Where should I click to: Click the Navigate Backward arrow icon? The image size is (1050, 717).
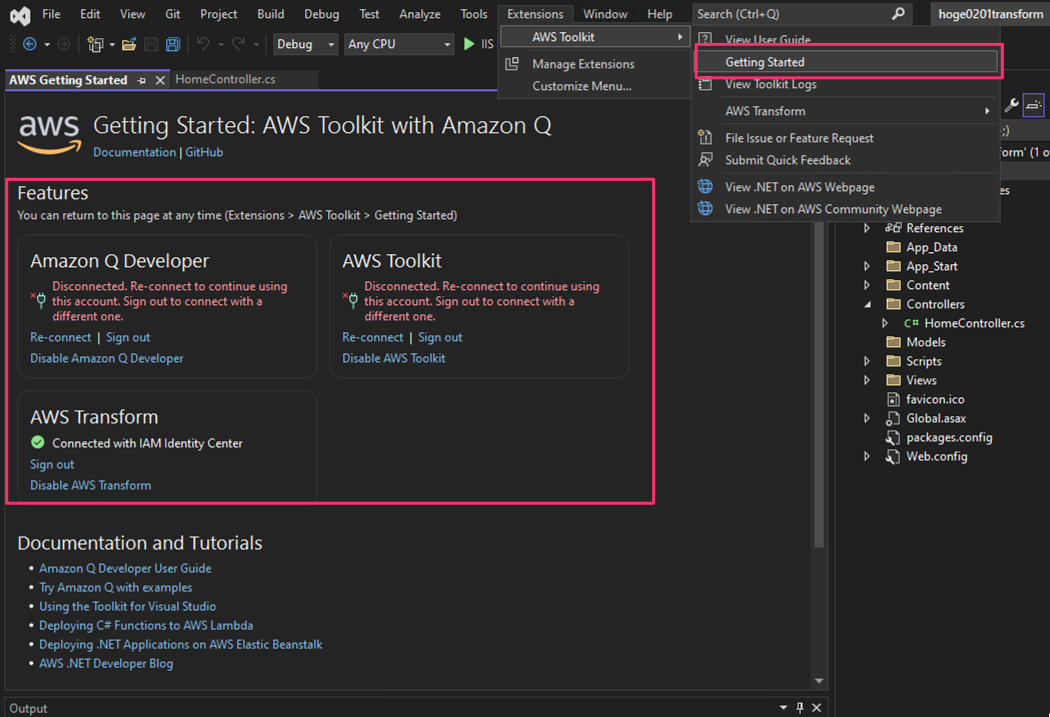click(x=30, y=44)
